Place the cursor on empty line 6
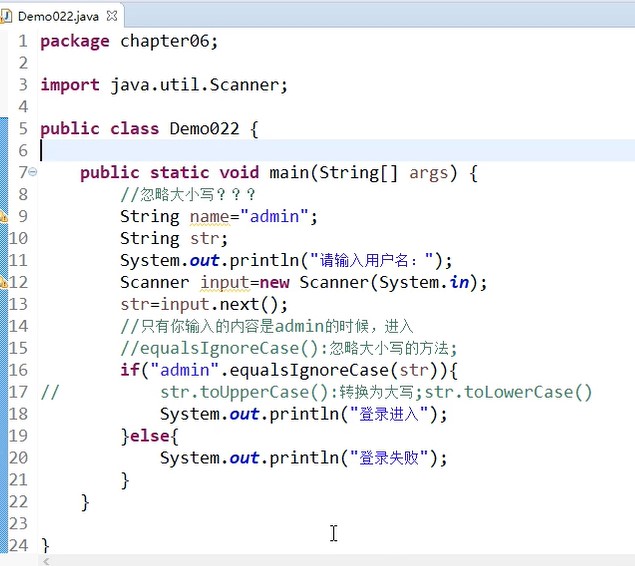635x566 pixels. point(336,151)
